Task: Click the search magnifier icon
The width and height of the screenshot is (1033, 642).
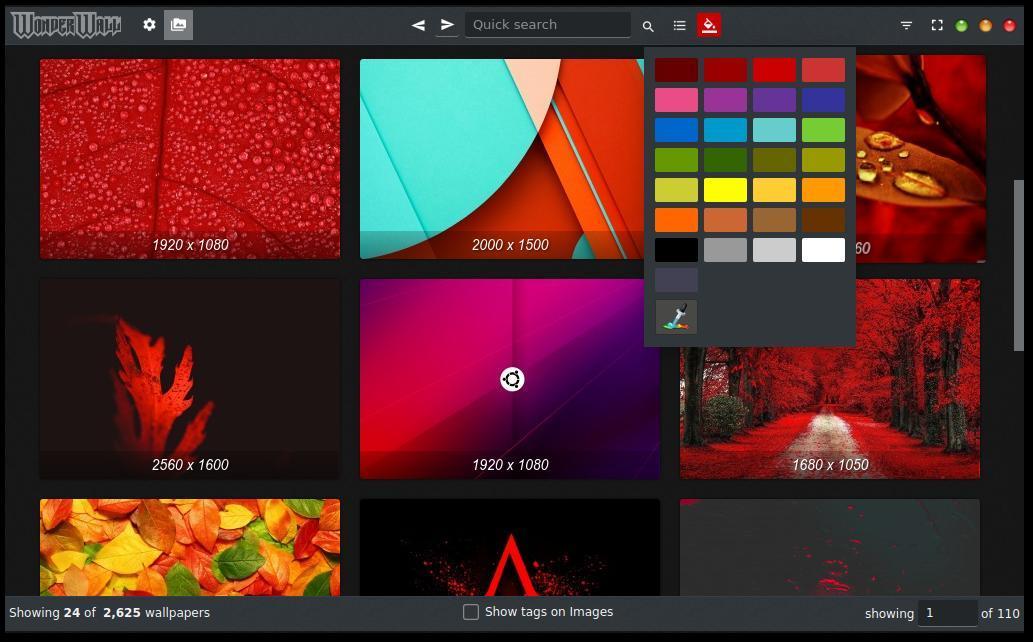Action: click(x=648, y=26)
